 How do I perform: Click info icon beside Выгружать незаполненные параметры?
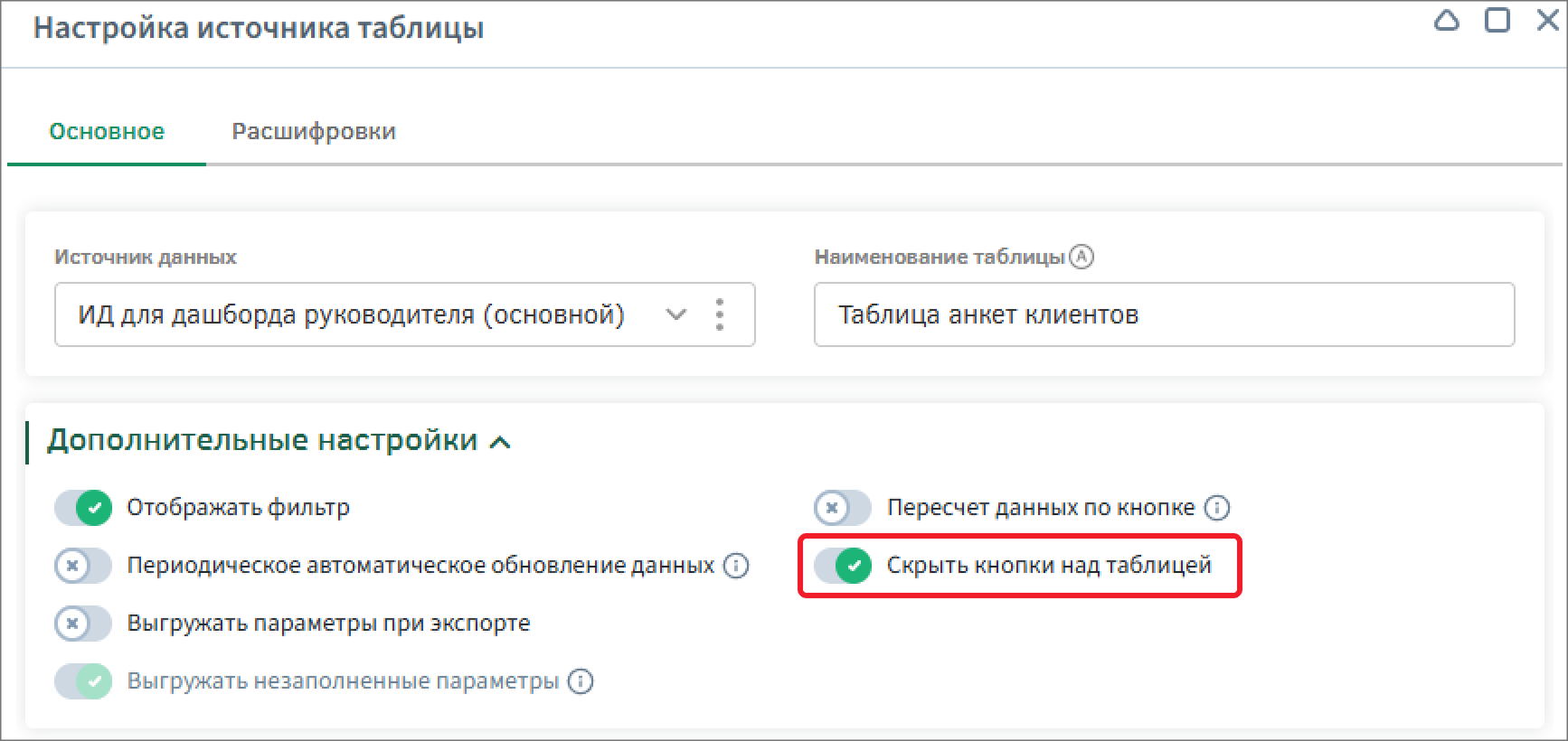pos(581,681)
